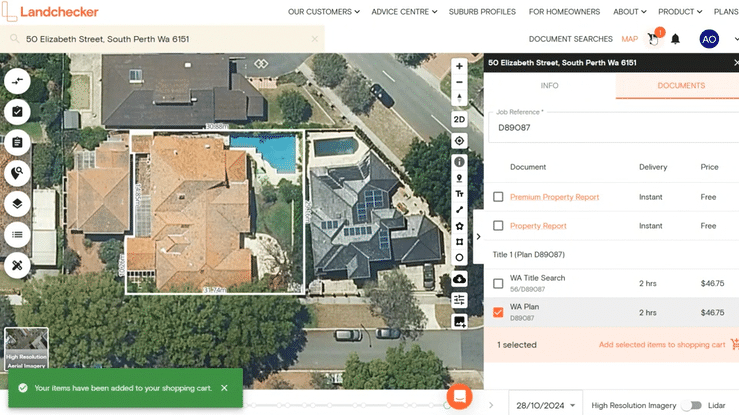Click the compare arrows sidebar button
739x415 pixels.
[x=17, y=81]
